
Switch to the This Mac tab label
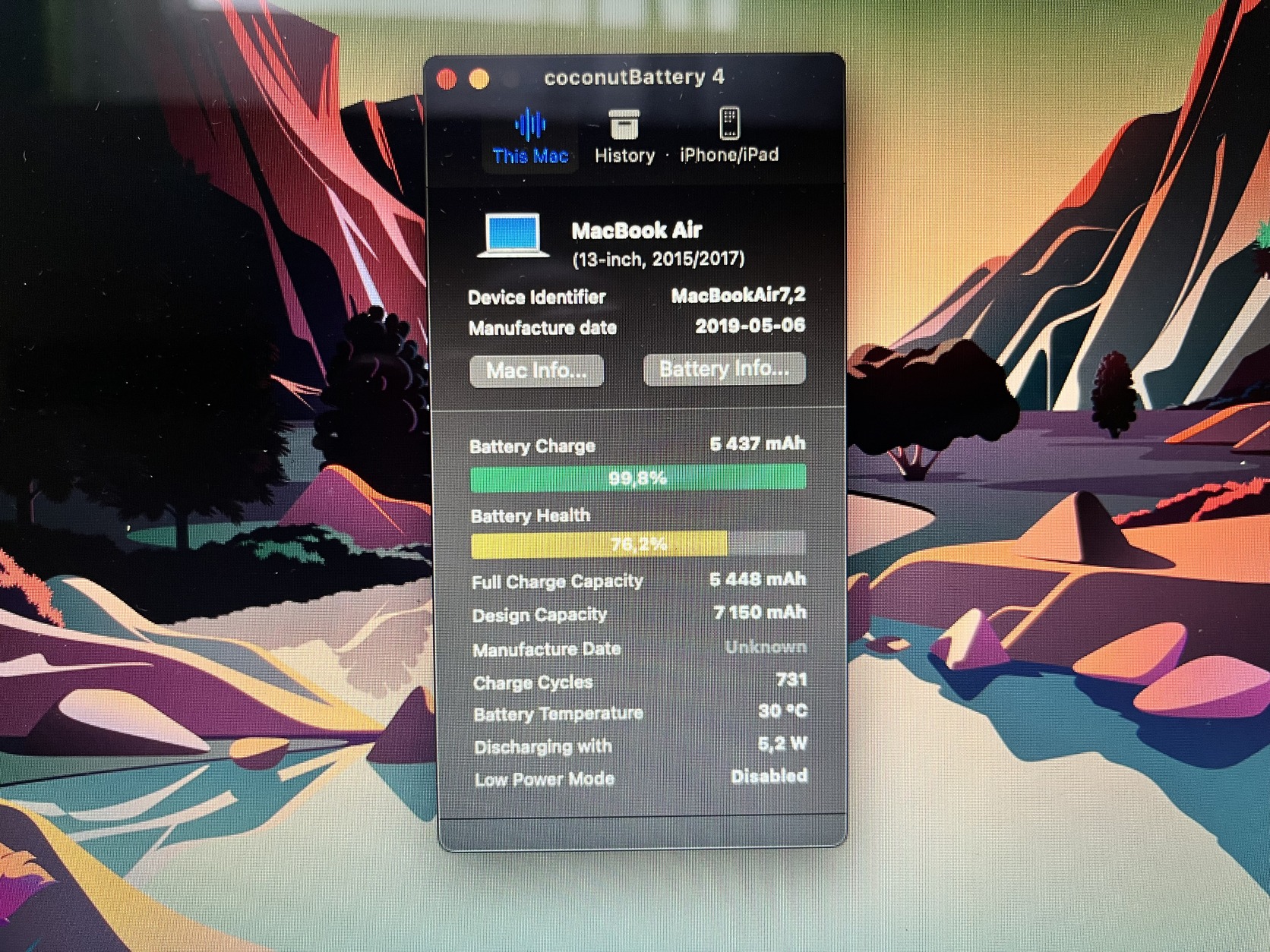(530, 156)
